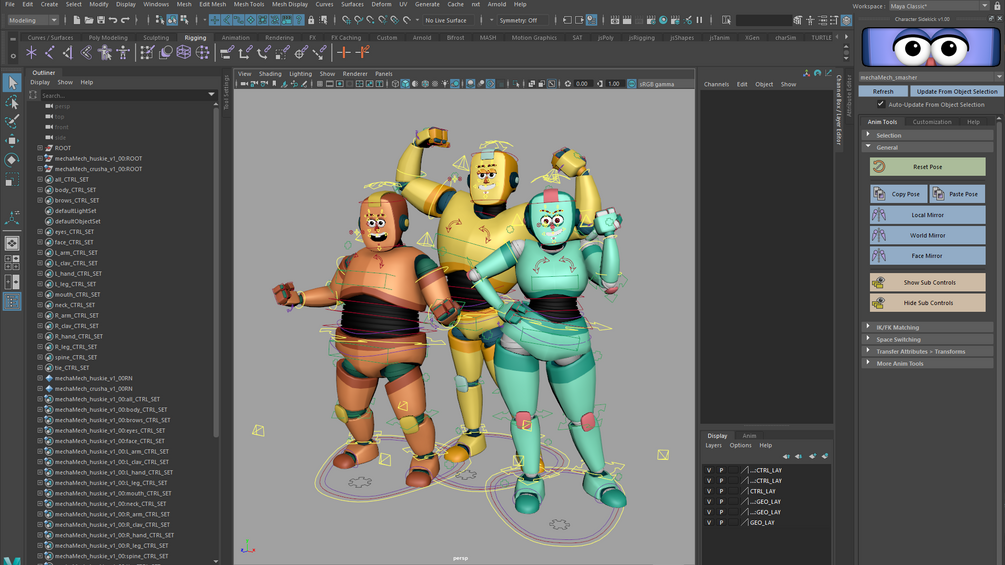Toggle V visibility for first CTRL_LAY layer
1005x565 pixels.
coord(709,470)
